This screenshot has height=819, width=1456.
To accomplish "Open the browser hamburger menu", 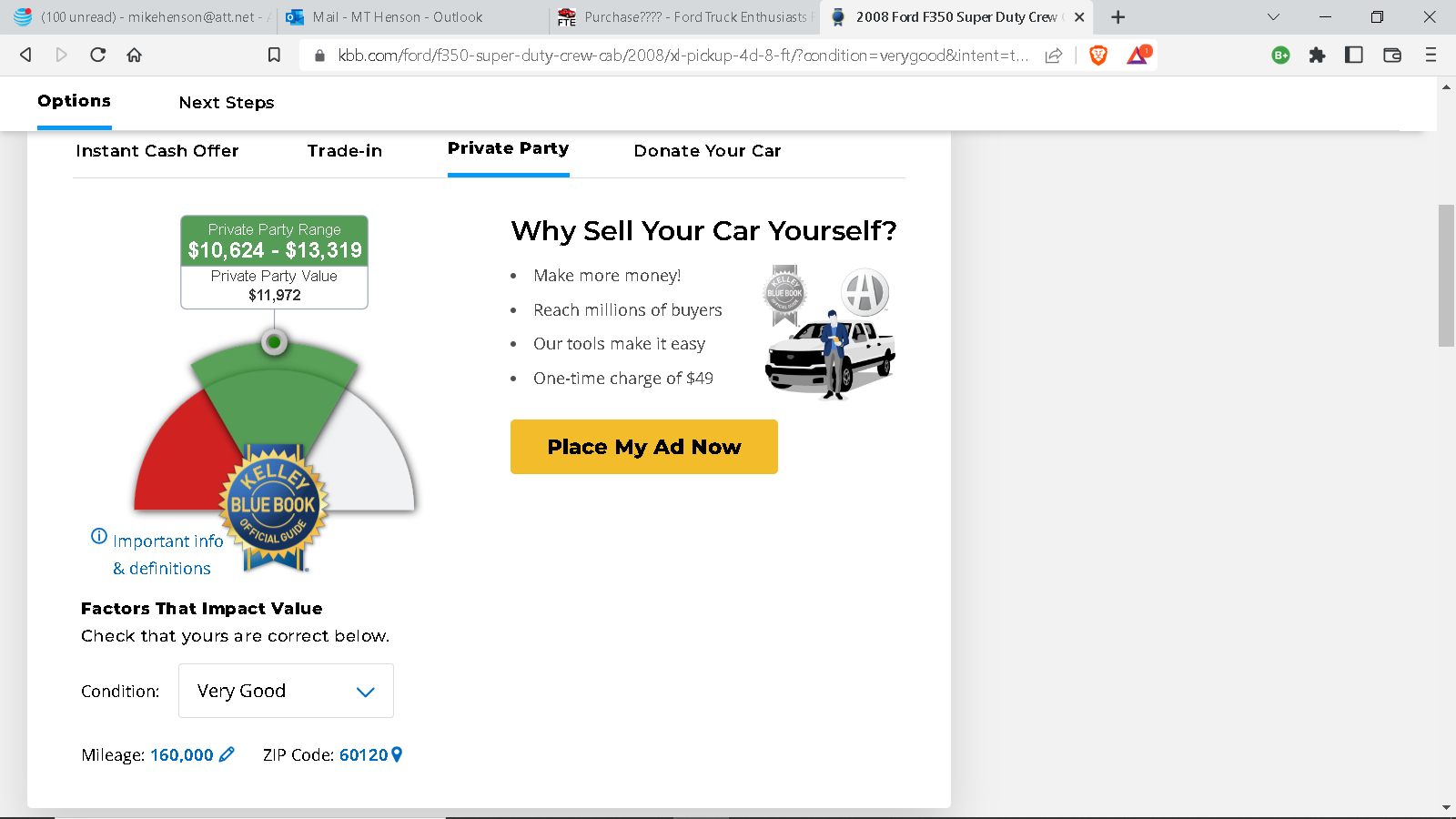I will click(1431, 55).
